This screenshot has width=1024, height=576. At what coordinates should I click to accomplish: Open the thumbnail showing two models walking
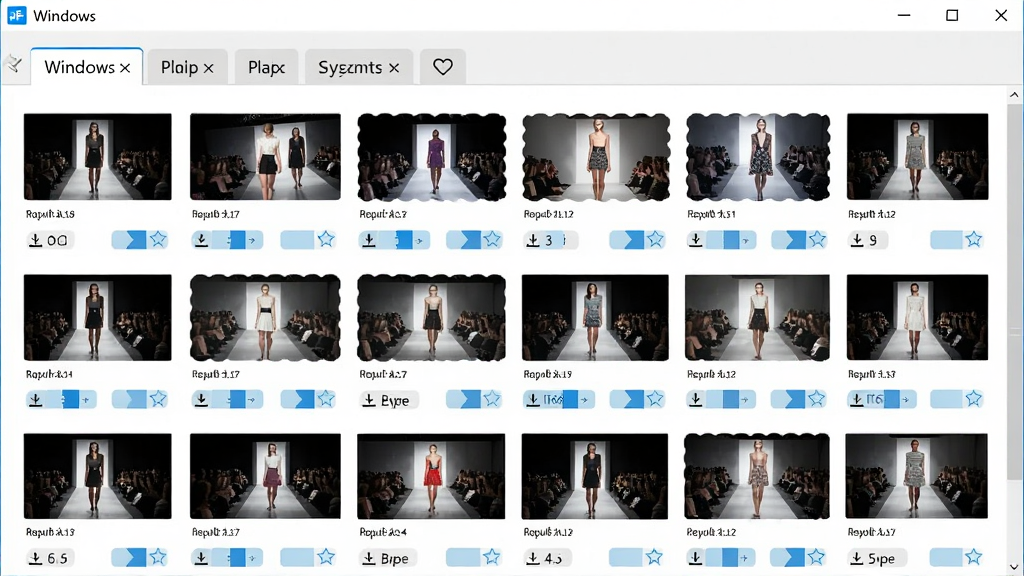265,157
